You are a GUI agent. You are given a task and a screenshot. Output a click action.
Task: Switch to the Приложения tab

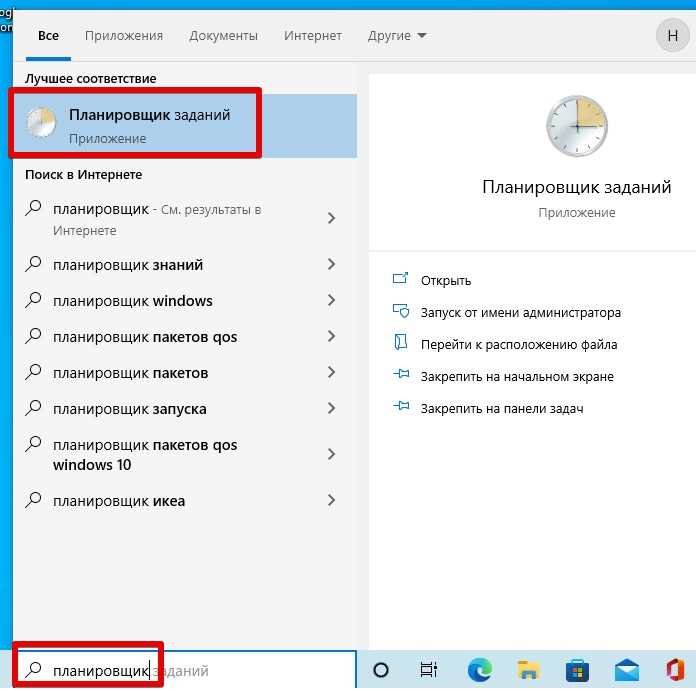click(x=124, y=36)
